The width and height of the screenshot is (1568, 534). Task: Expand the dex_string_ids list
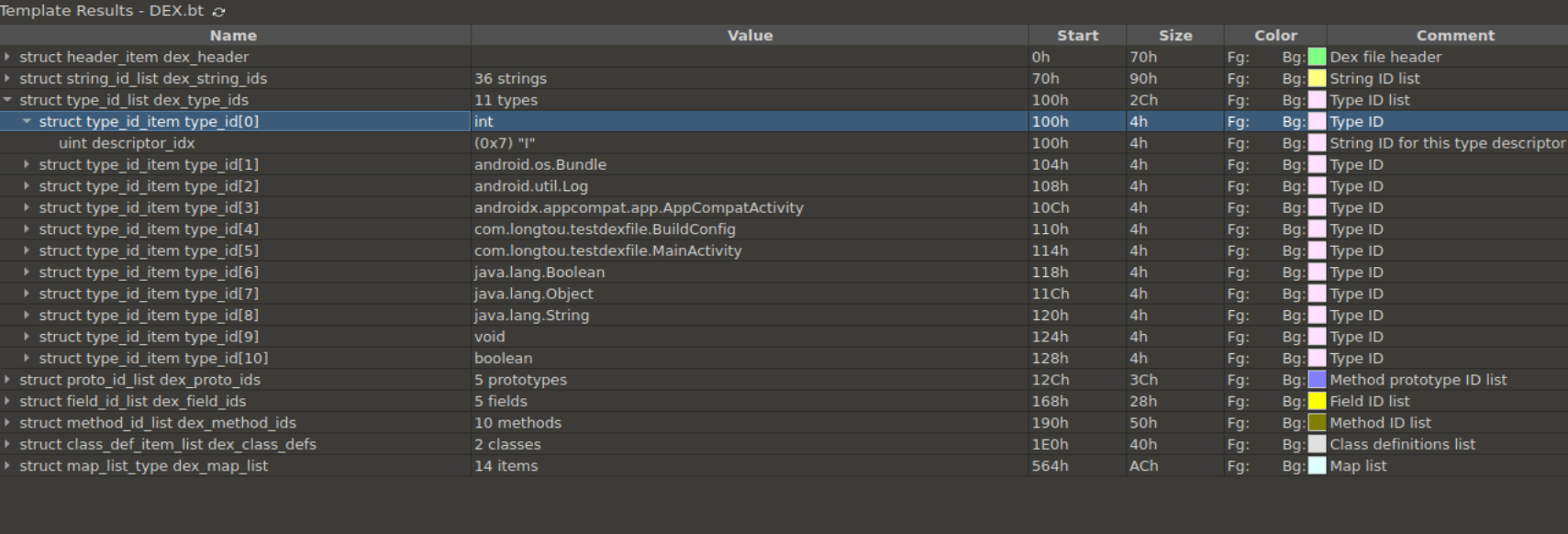point(7,79)
